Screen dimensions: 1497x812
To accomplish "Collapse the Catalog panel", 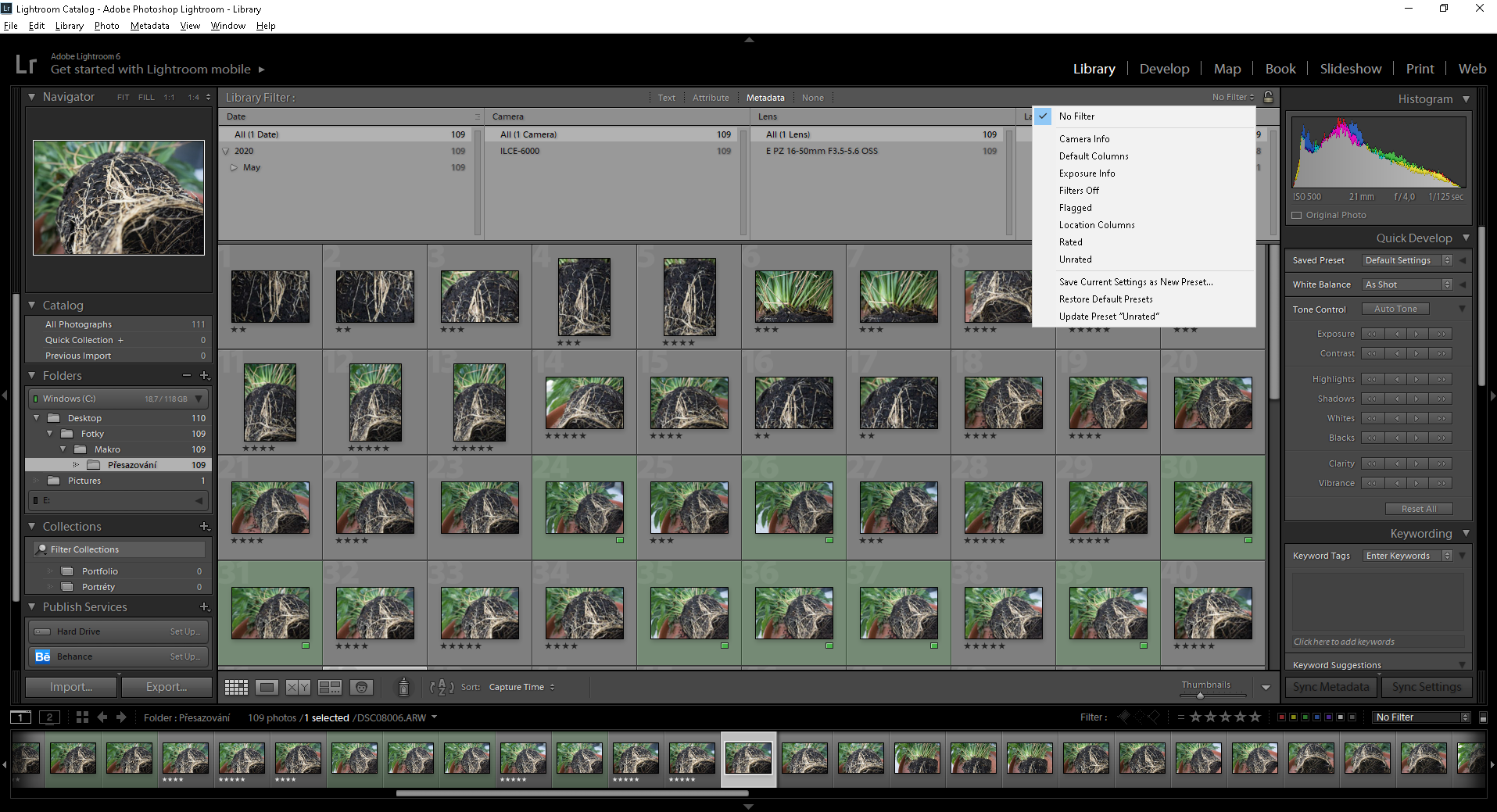I will (32, 305).
